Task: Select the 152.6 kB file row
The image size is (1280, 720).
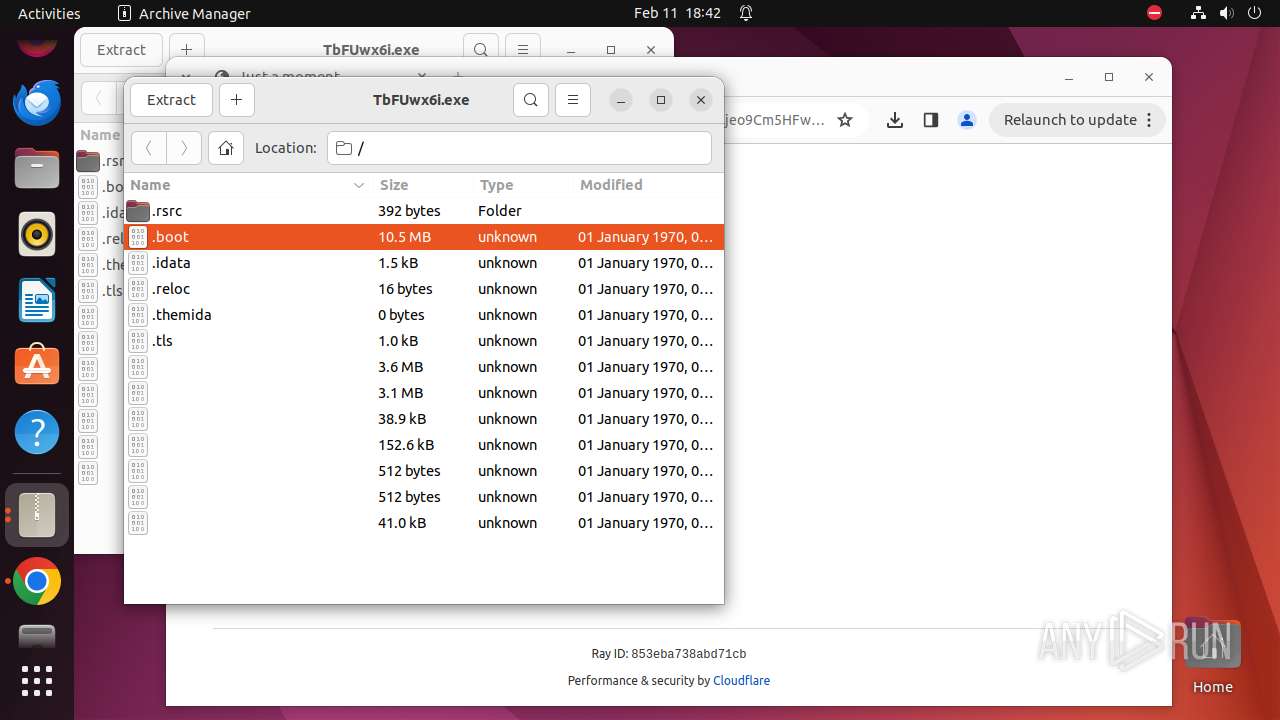Action: point(424,445)
